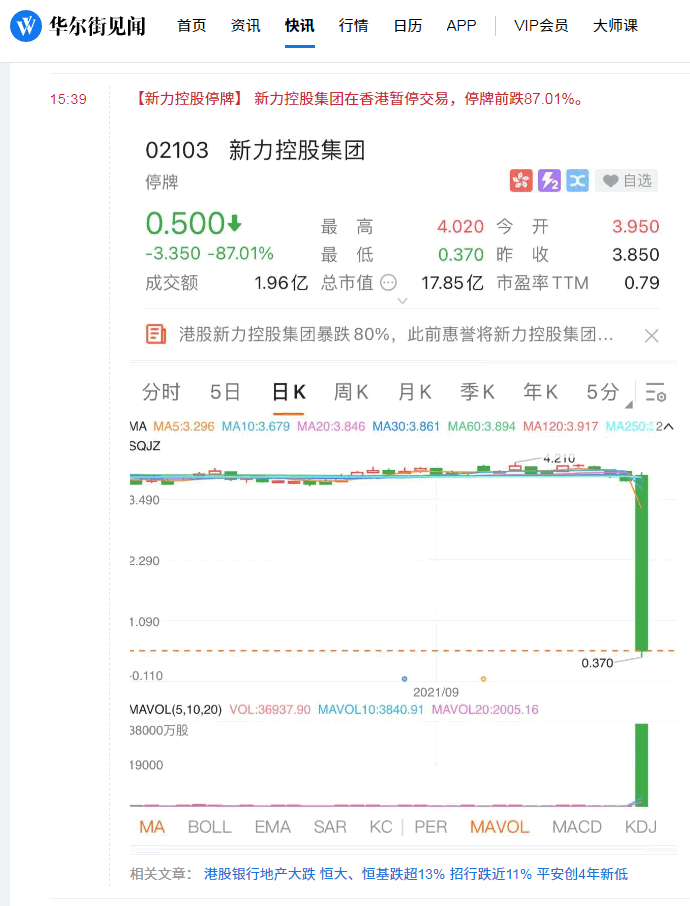
Task: Collapse the MA legend chevron
Action: pos(668,426)
